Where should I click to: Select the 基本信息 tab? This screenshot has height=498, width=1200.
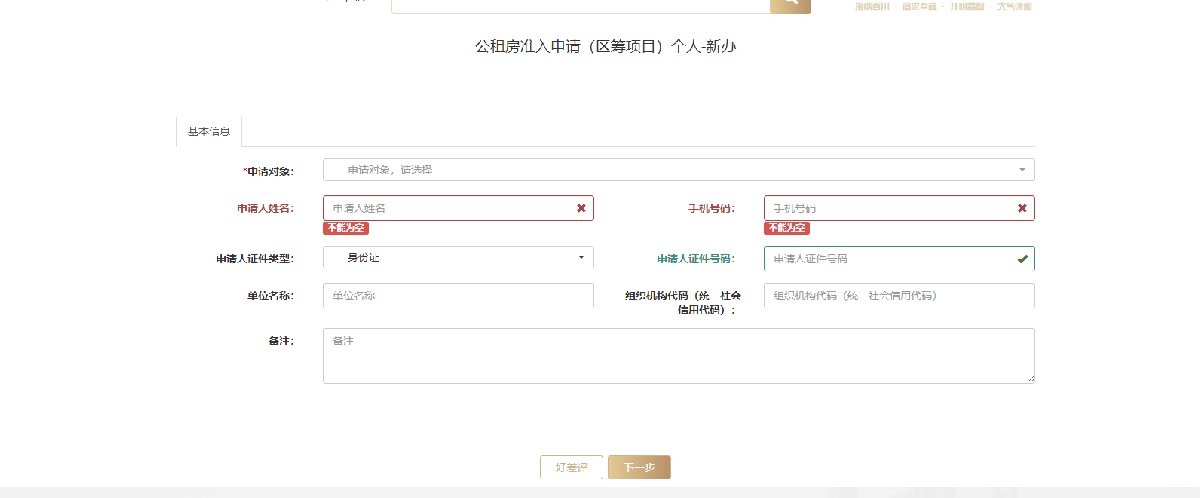(209, 132)
